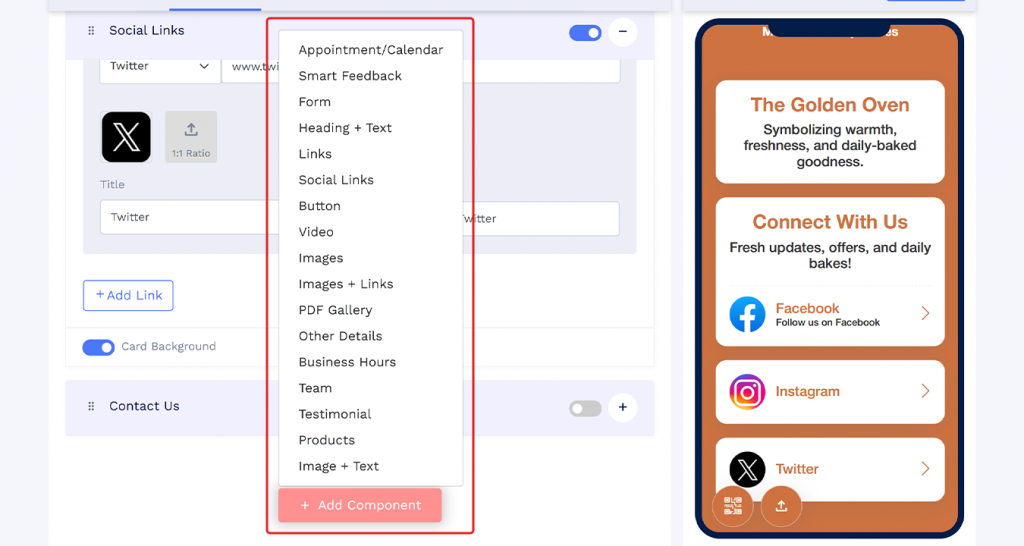Click the Add Link button
Image resolution: width=1024 pixels, height=546 pixels.
coord(128,295)
